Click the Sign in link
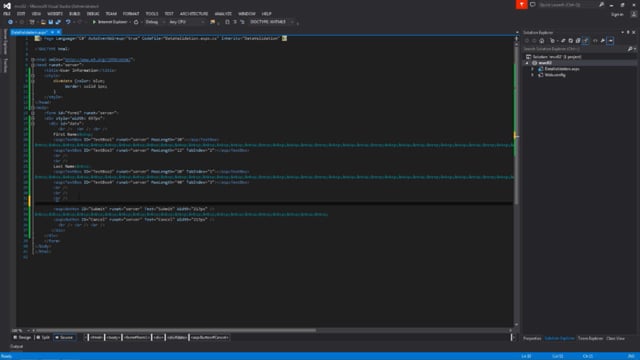 pos(617,14)
